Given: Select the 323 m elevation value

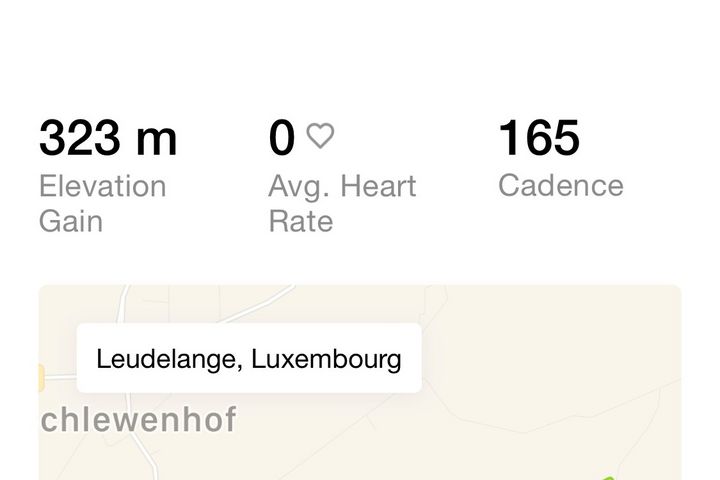Looking at the screenshot, I should (108, 138).
